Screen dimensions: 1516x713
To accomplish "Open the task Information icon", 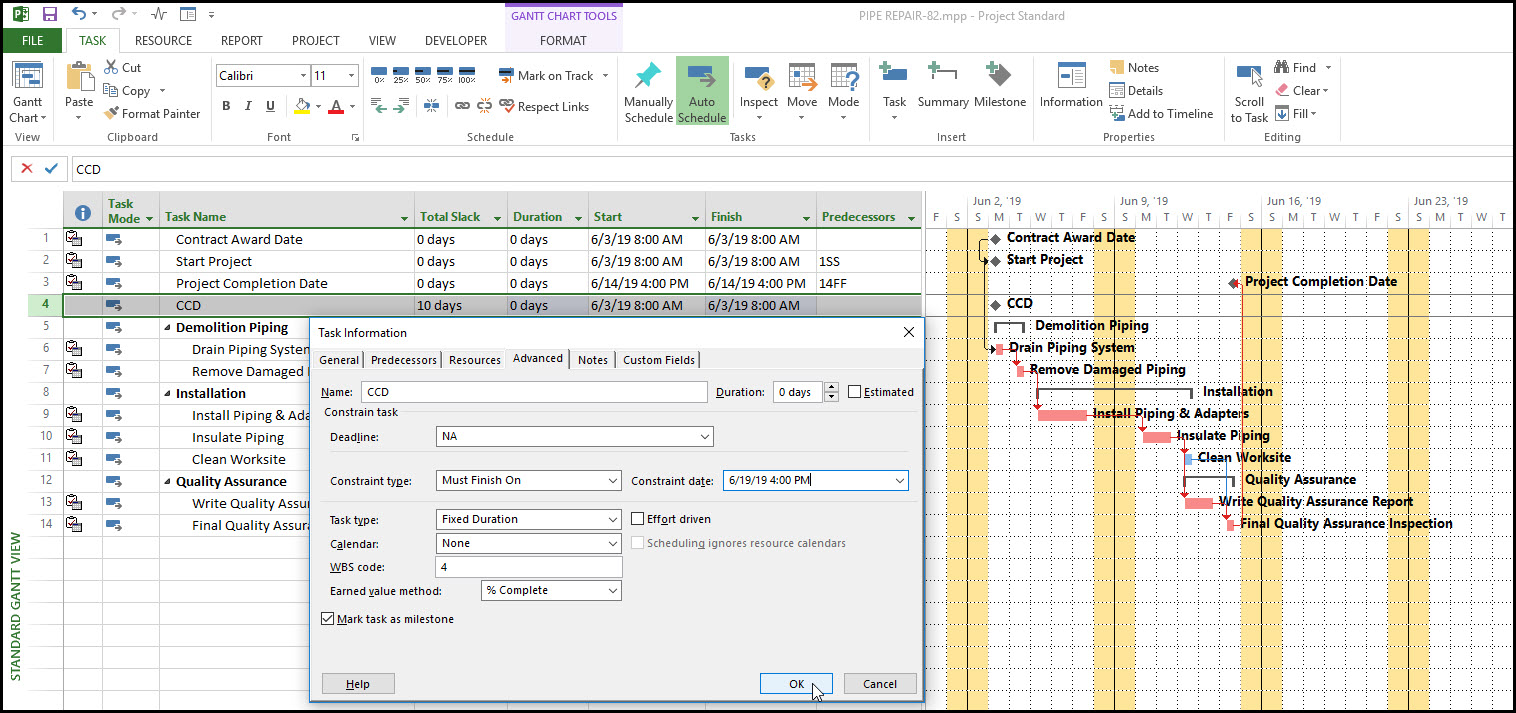I will [1070, 78].
